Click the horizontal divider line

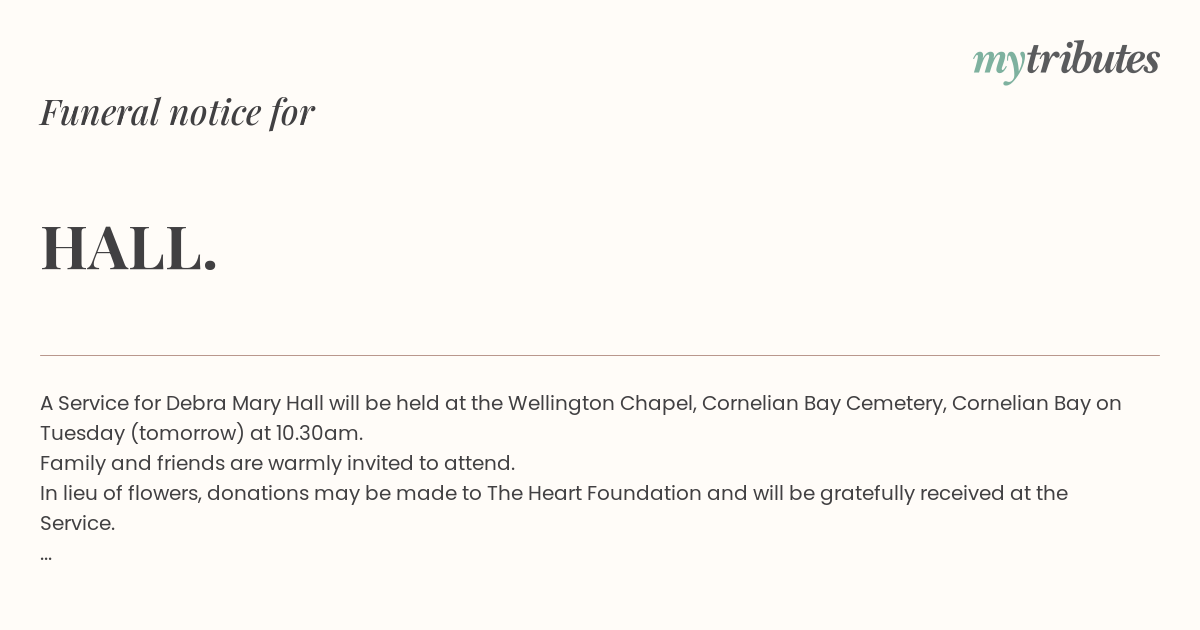[600, 355]
